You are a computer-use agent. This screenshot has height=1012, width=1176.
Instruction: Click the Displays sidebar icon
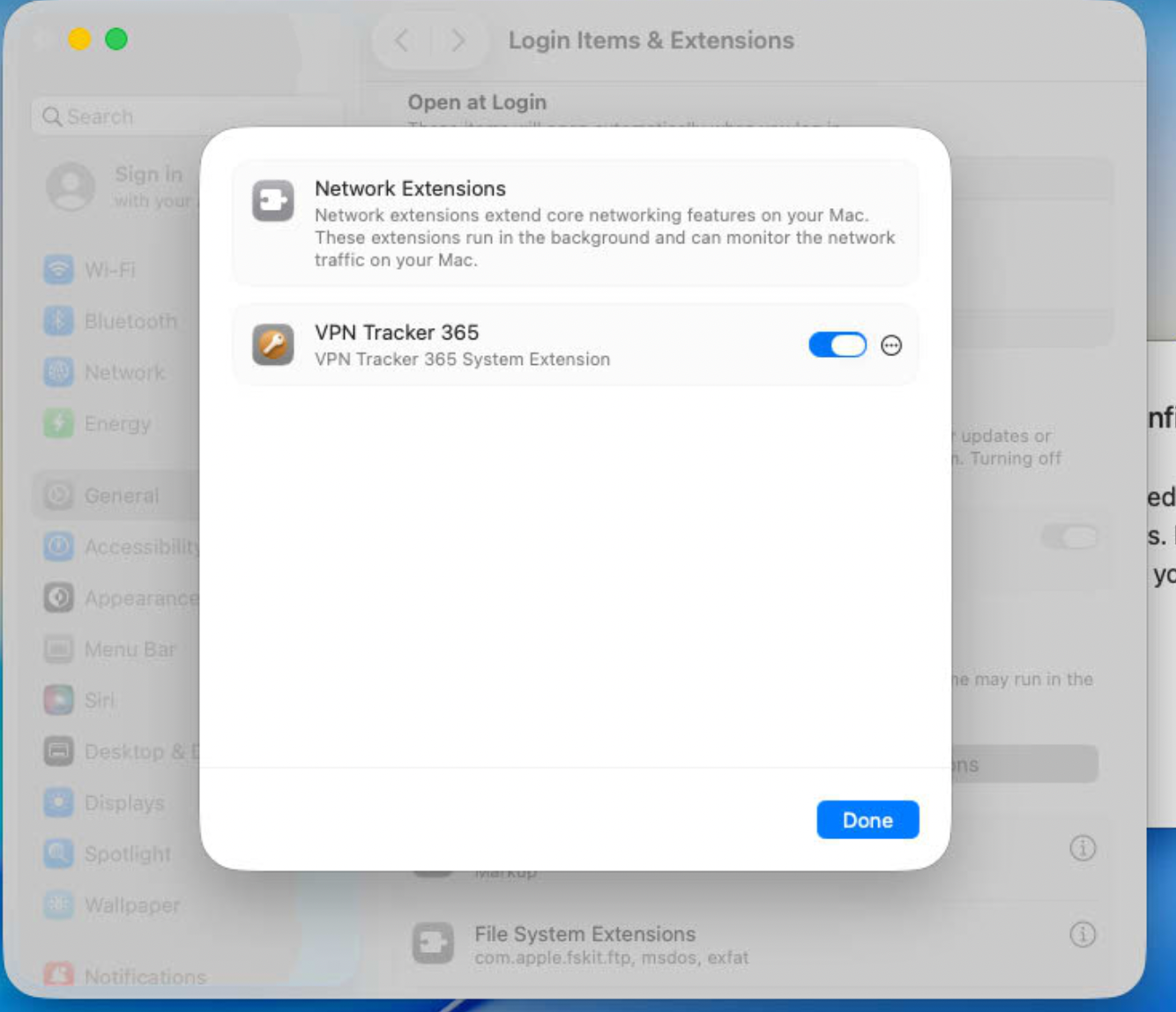tap(59, 803)
